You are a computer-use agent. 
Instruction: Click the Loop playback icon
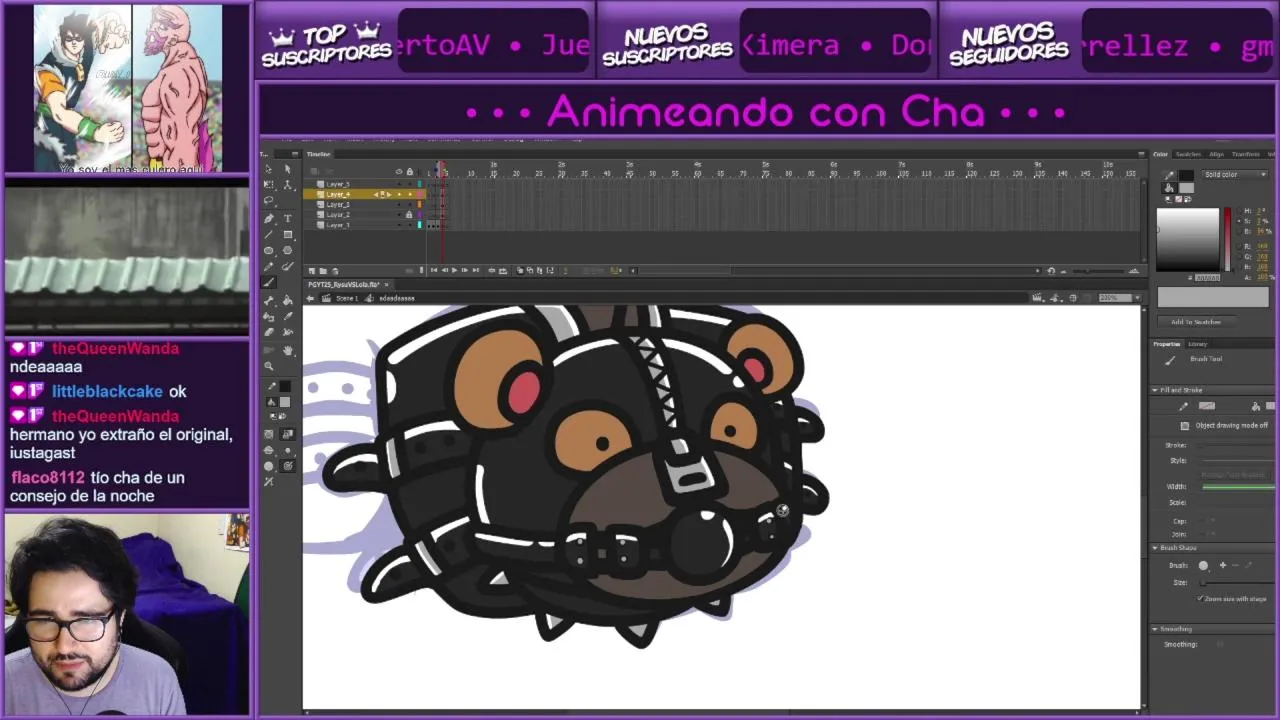pos(503,270)
